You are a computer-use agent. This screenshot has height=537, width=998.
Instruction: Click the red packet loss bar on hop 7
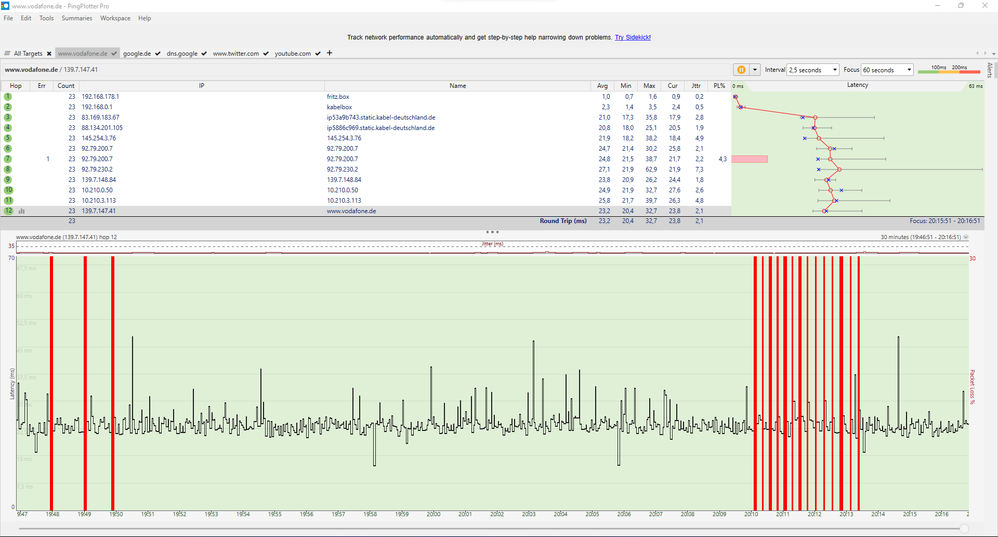749,159
